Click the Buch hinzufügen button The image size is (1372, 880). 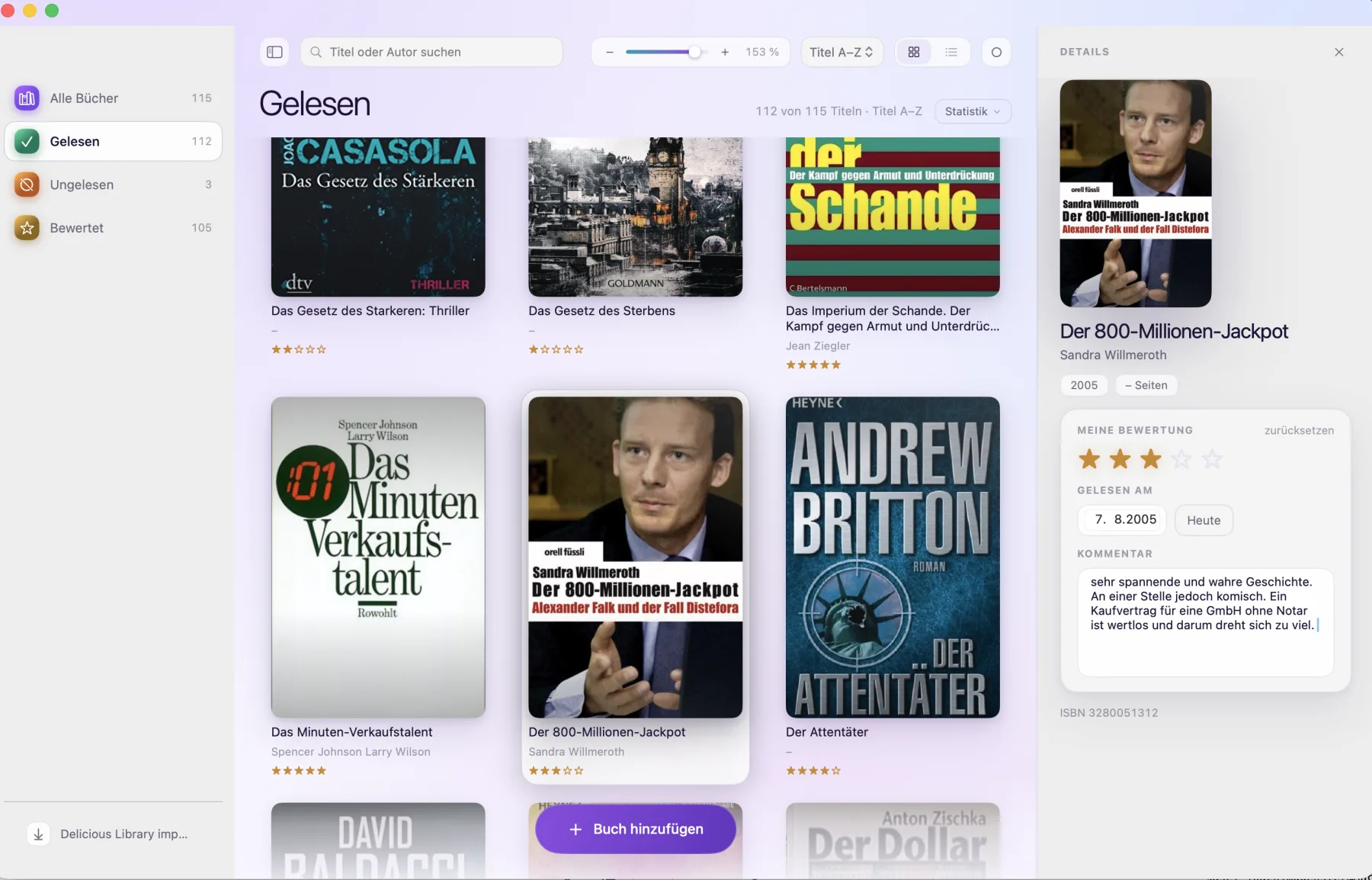[636, 829]
